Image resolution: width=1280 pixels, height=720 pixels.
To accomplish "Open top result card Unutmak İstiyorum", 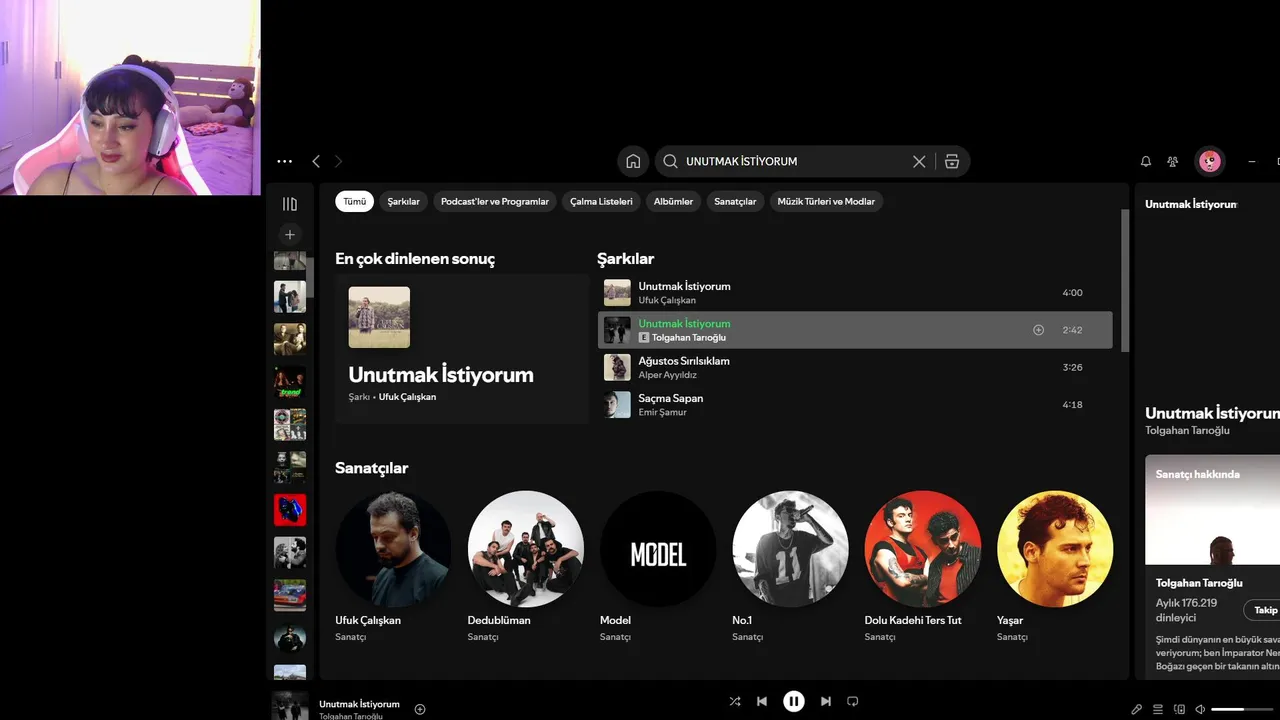I will (x=462, y=349).
